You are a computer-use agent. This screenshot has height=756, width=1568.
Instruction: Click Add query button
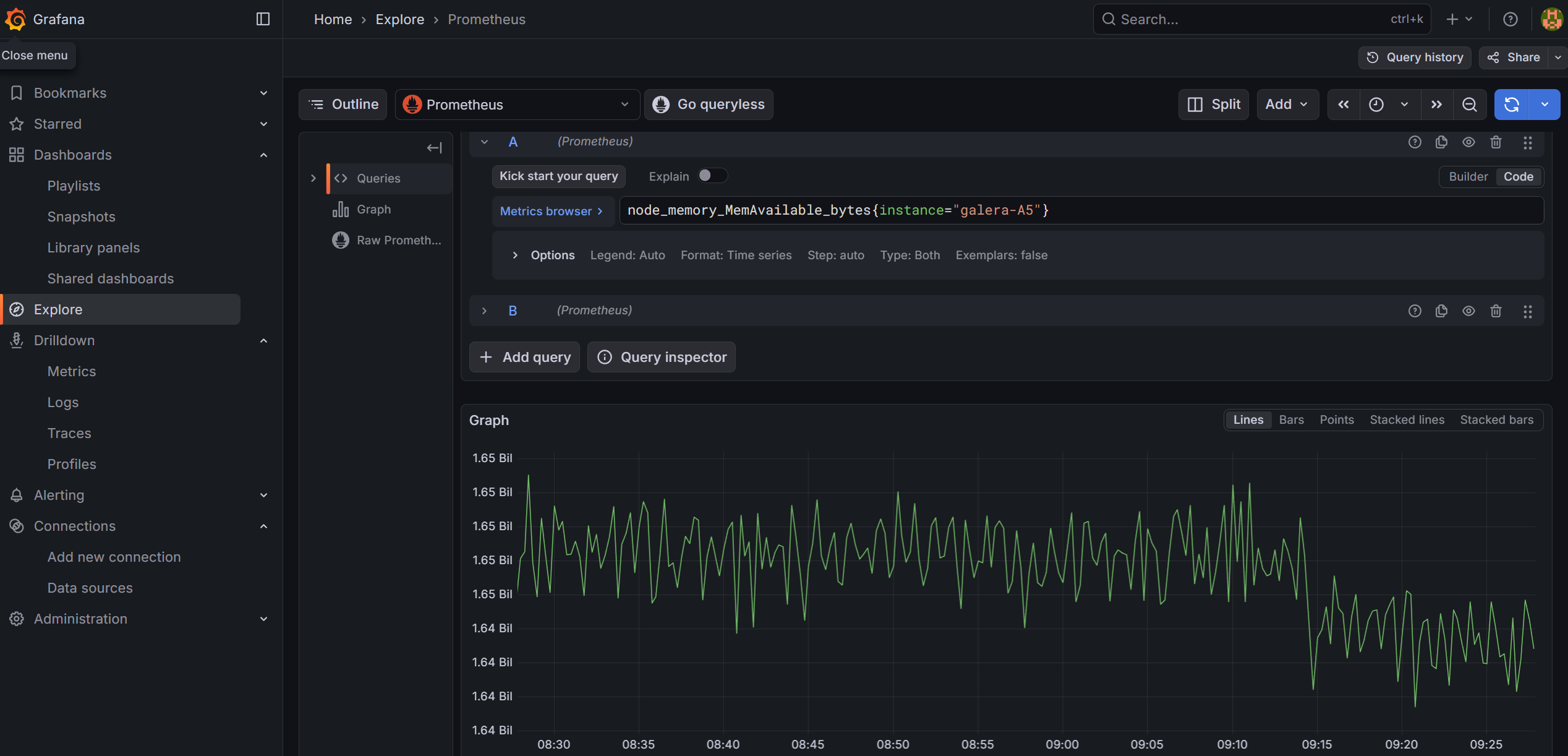pos(524,358)
